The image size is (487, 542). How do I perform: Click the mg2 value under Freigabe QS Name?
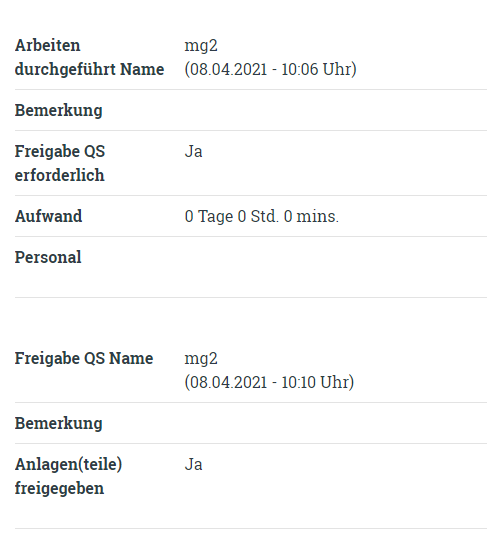pos(201,358)
